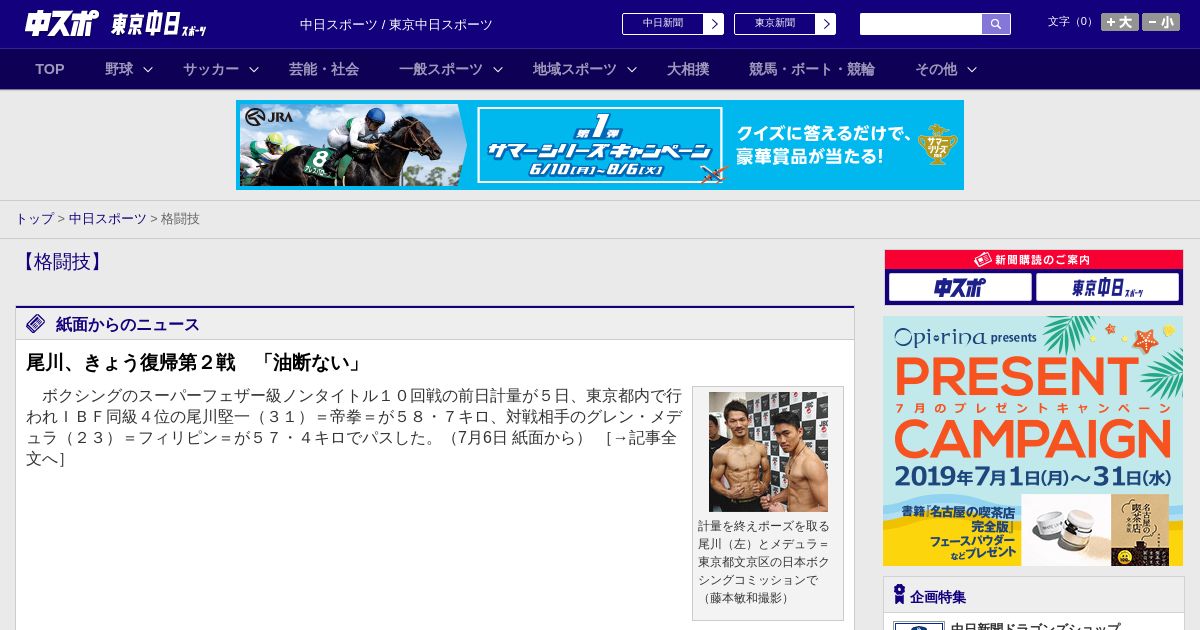Follow the 中日スポーツ breadcrumb link
Image resolution: width=1200 pixels, height=630 pixels.
(108, 219)
